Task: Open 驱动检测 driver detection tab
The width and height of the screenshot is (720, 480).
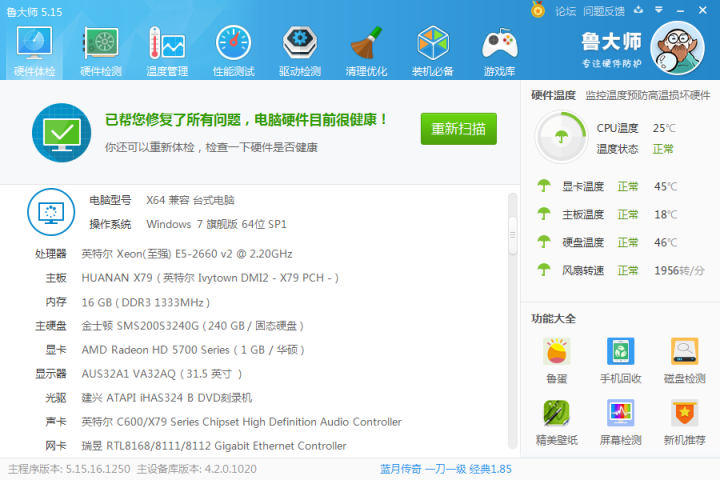Action: click(300, 51)
